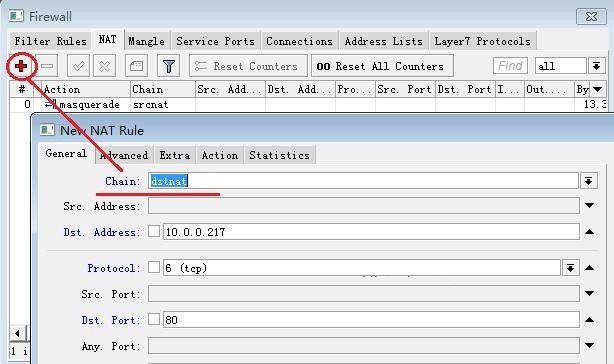Collapse the Dst. Address field
This screenshot has height=364, width=614.
click(589, 232)
